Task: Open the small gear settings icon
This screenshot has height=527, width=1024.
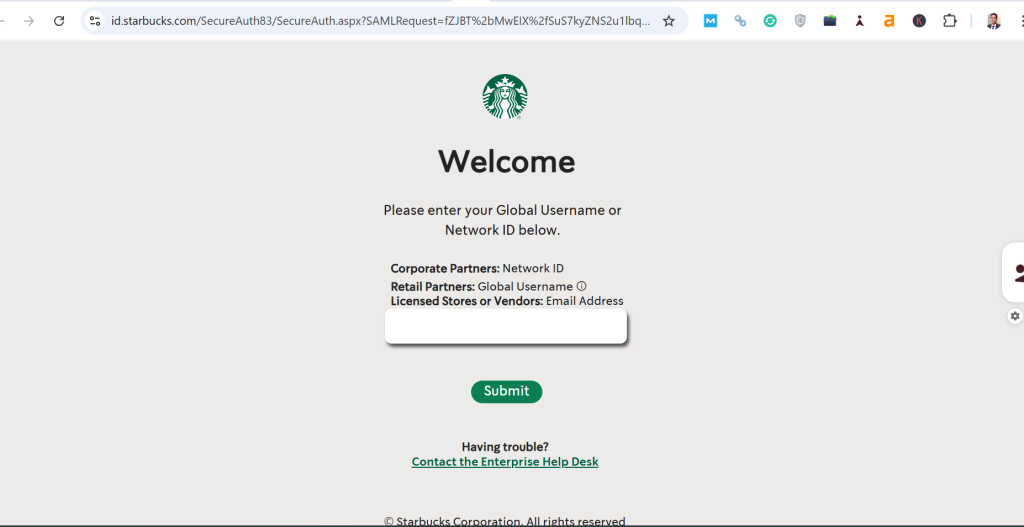Action: 1015,316
